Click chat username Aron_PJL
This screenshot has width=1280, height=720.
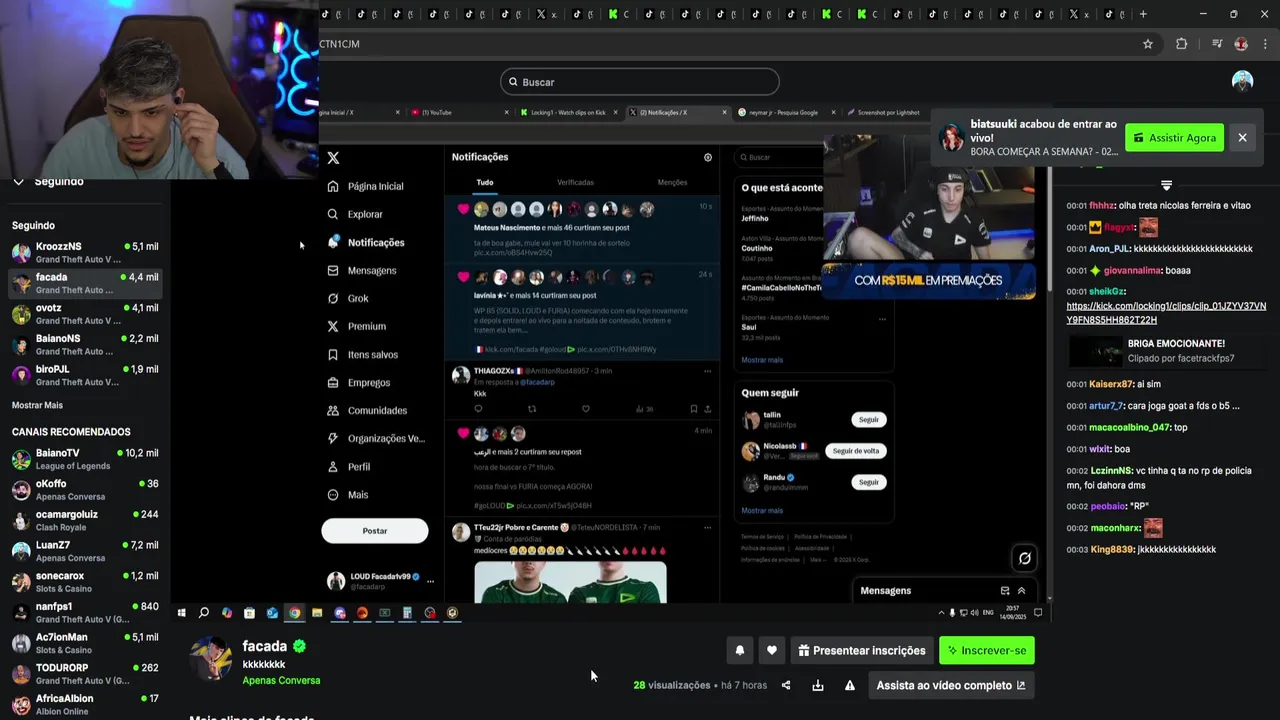[1110, 248]
